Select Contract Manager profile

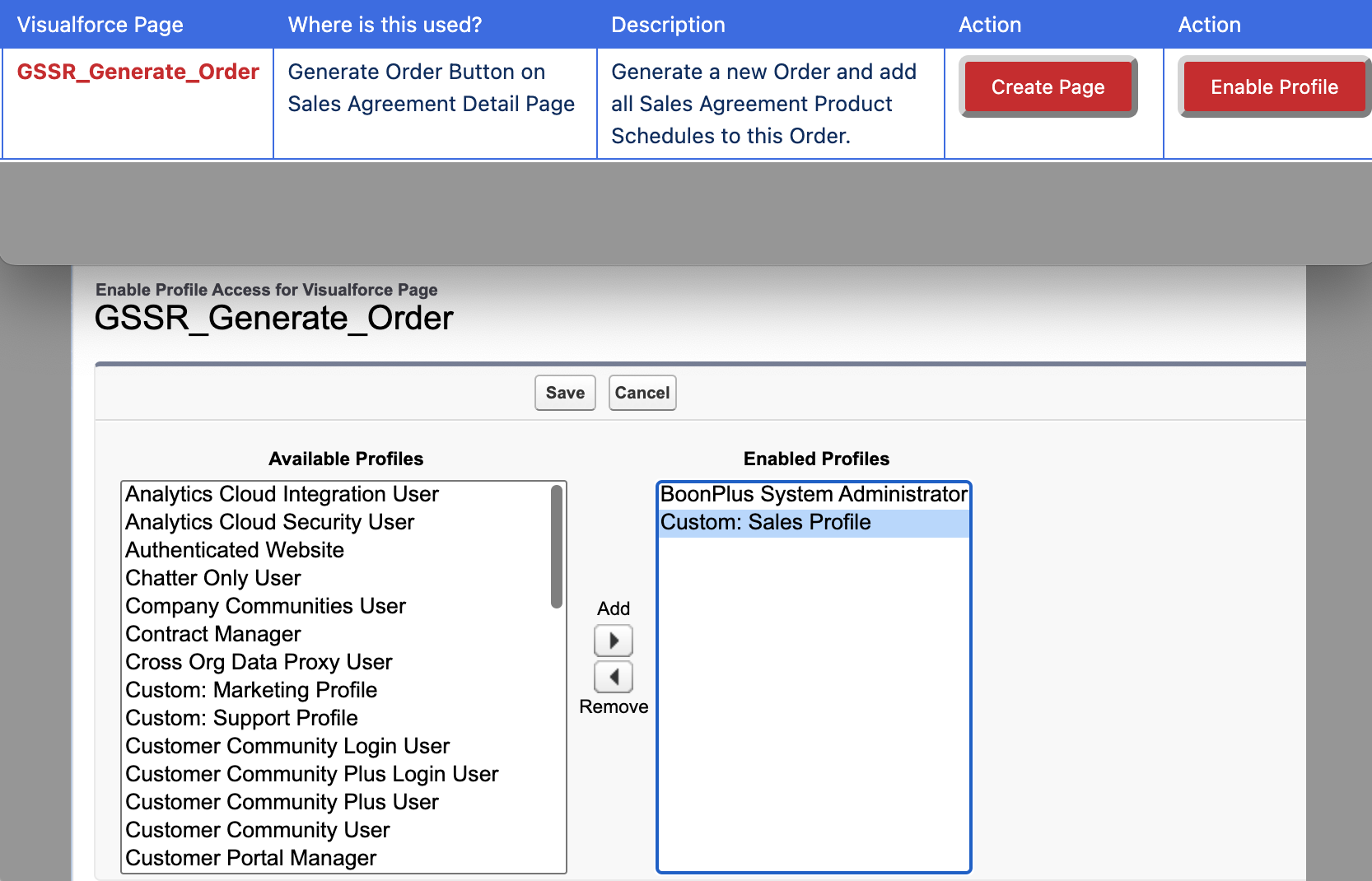pyautogui.click(x=212, y=634)
